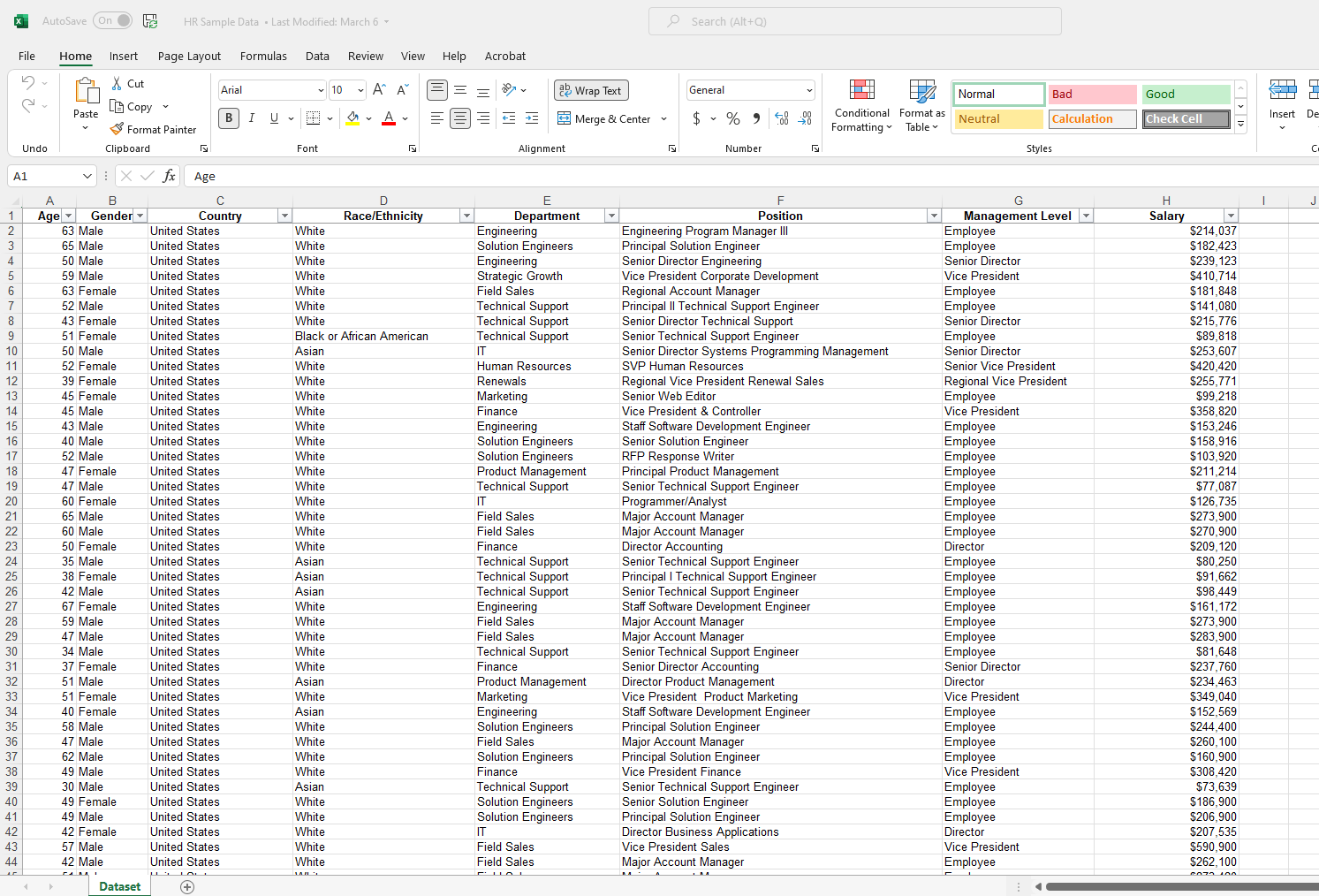Viewport: 1319px width, 896px height.
Task: Select Center alignment icon
Action: tap(460, 118)
